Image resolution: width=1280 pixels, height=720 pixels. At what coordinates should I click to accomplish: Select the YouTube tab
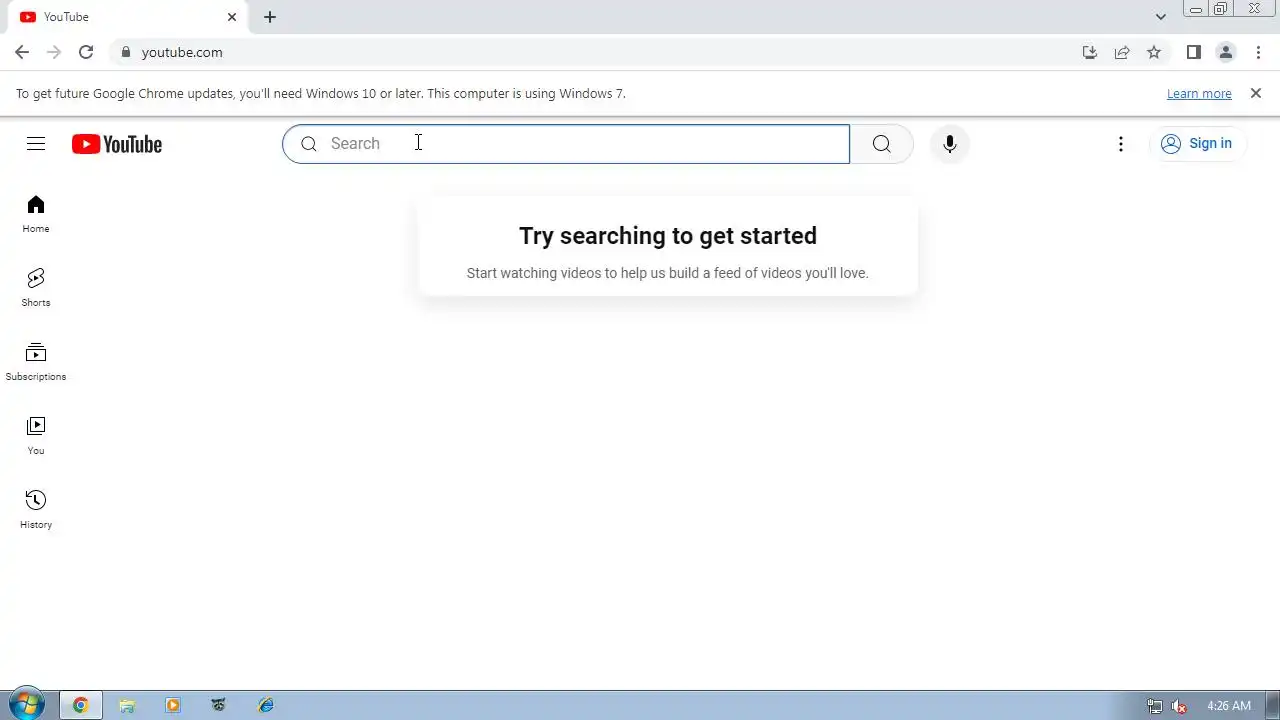point(128,17)
